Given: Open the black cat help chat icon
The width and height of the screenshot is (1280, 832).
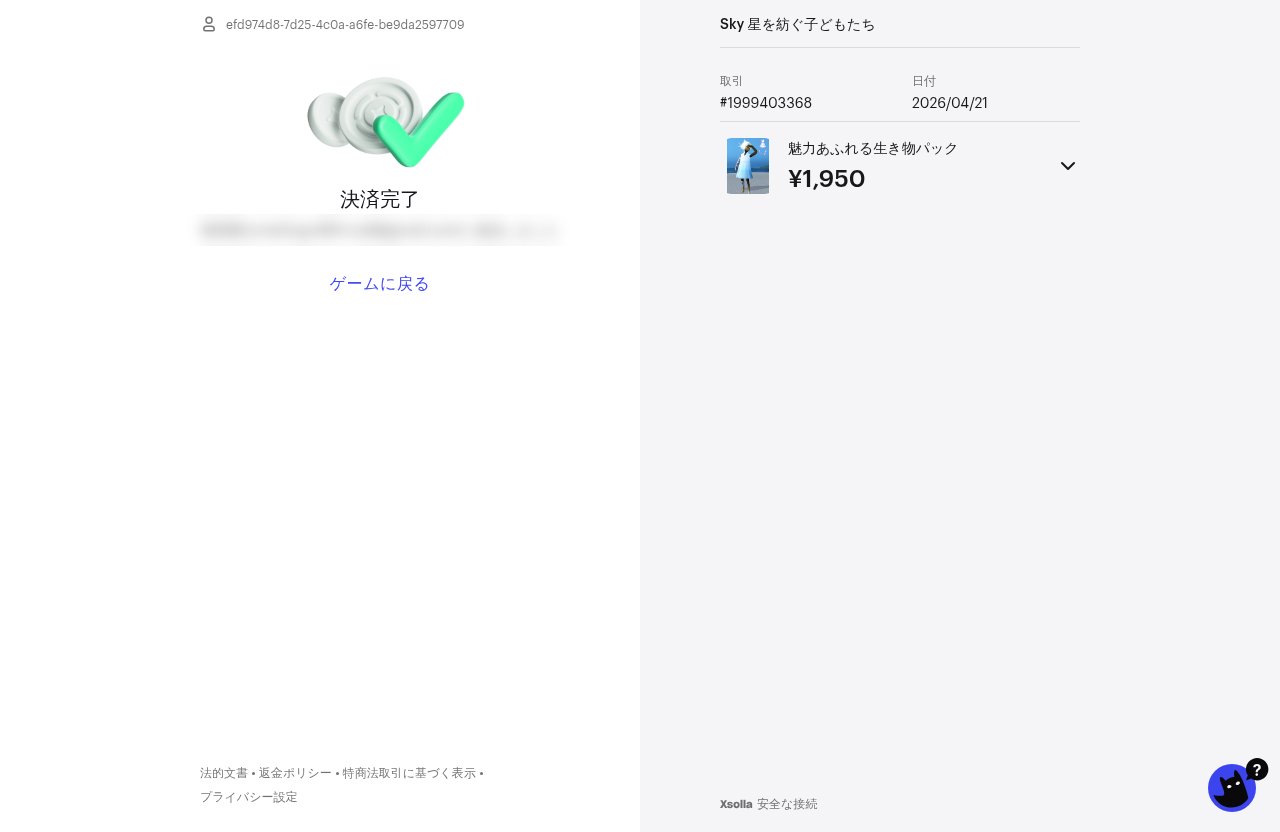Looking at the screenshot, I should (x=1232, y=788).
